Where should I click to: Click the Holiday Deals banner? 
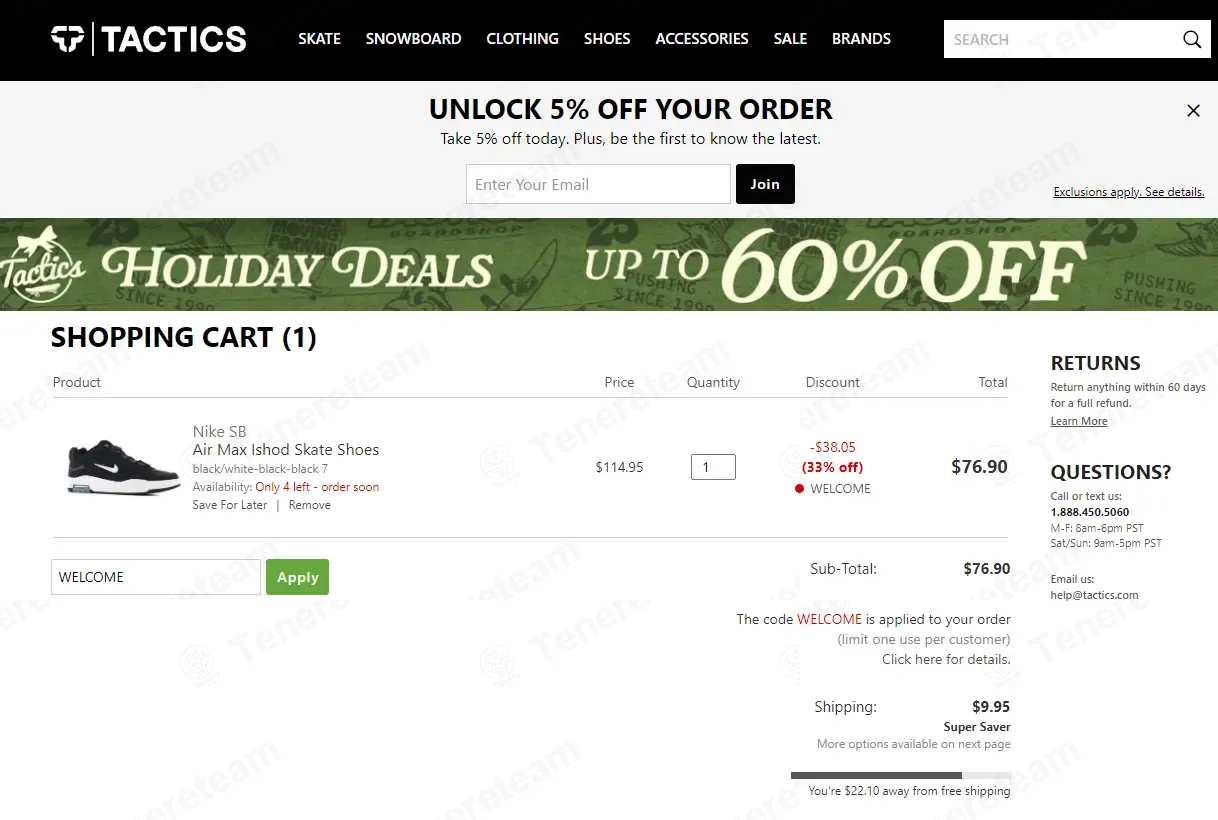609,265
